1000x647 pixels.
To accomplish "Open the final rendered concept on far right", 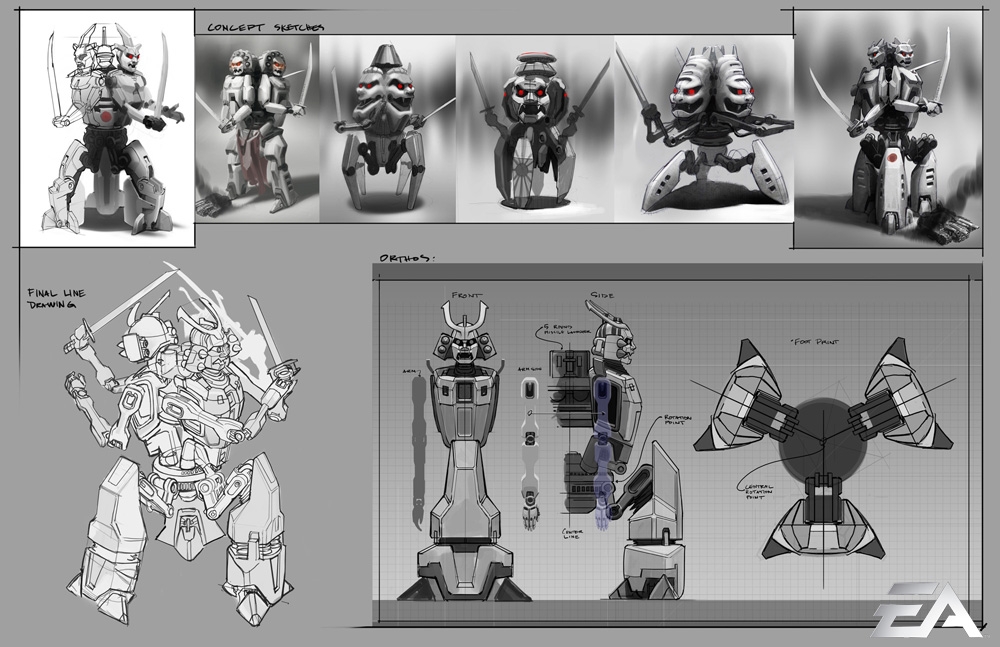I will [889, 129].
